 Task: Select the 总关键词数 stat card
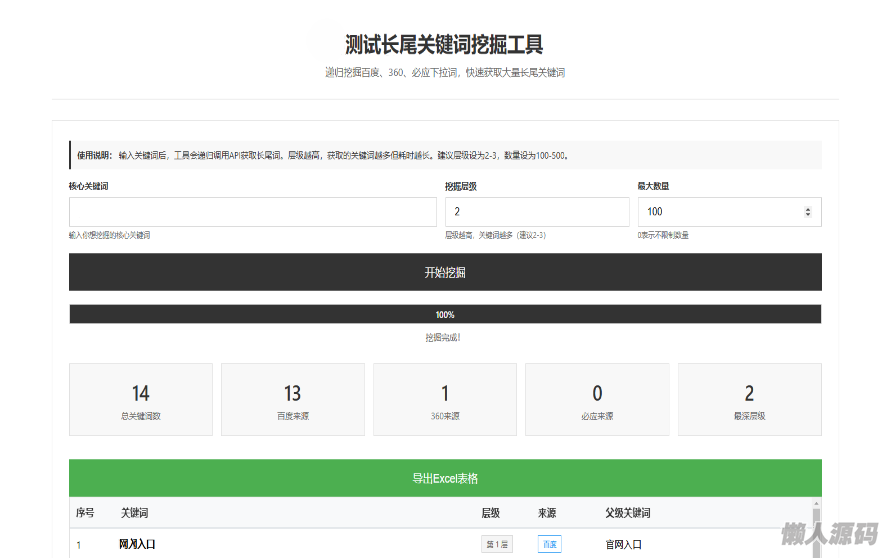tap(141, 400)
